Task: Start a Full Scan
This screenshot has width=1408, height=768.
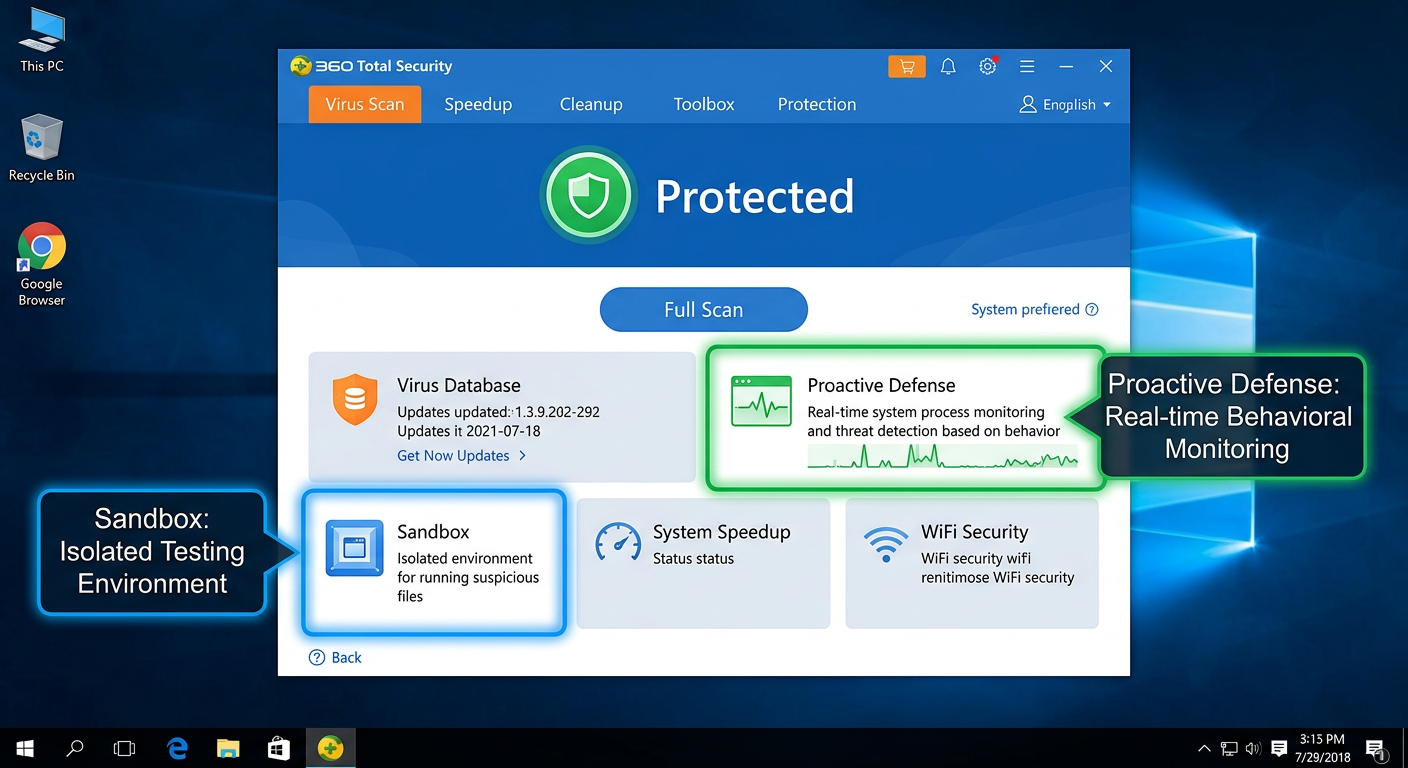Action: tap(703, 309)
